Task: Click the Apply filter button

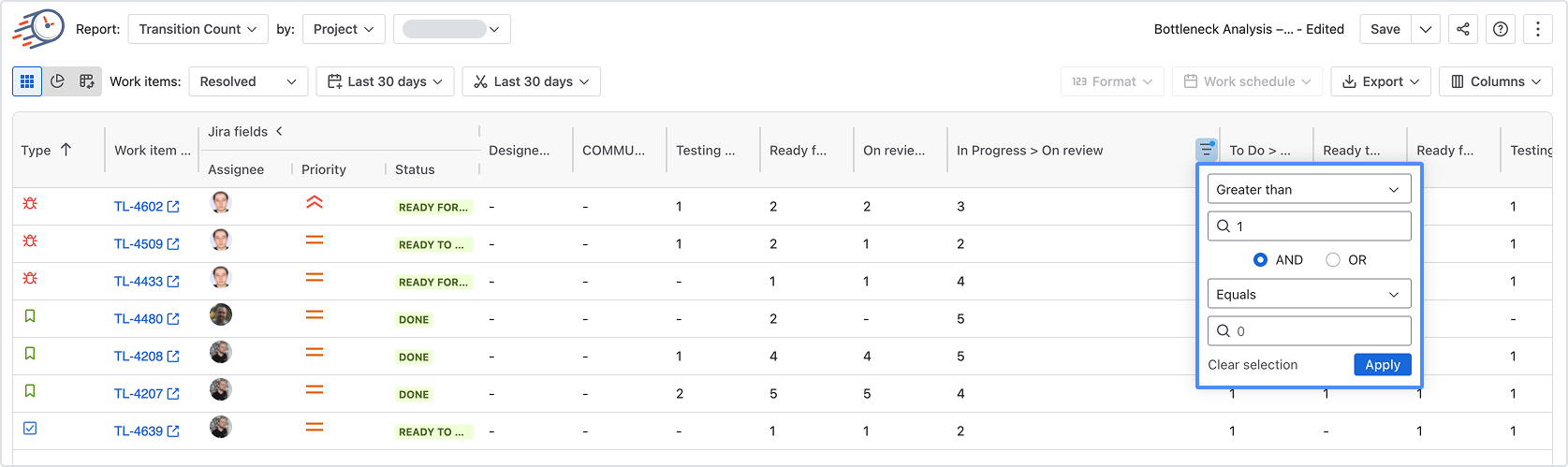Action: coord(1382,365)
